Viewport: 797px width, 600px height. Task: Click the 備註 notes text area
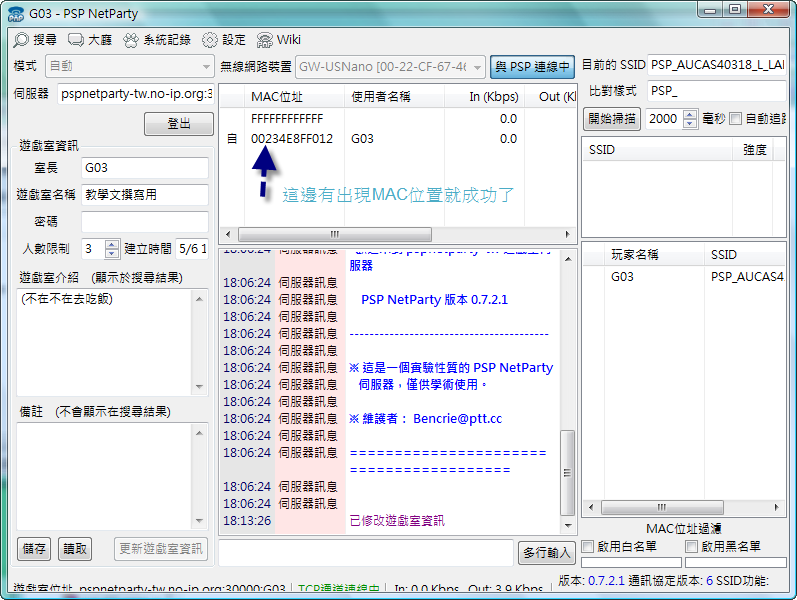pyautogui.click(x=106, y=476)
